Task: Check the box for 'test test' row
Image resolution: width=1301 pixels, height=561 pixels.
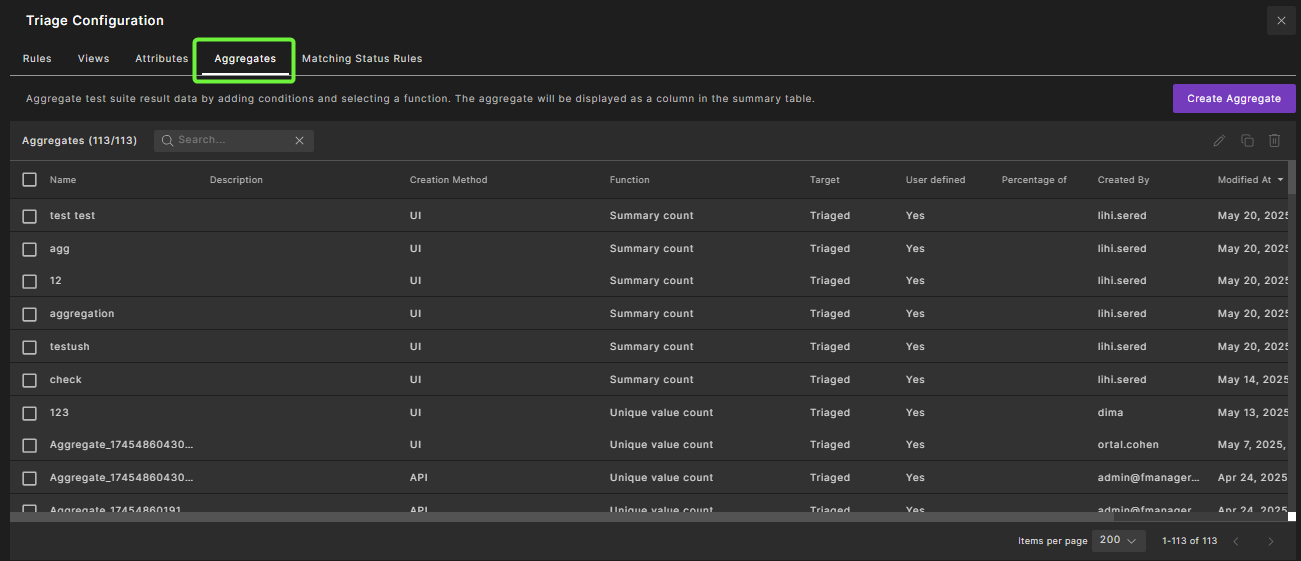Action: 30,216
